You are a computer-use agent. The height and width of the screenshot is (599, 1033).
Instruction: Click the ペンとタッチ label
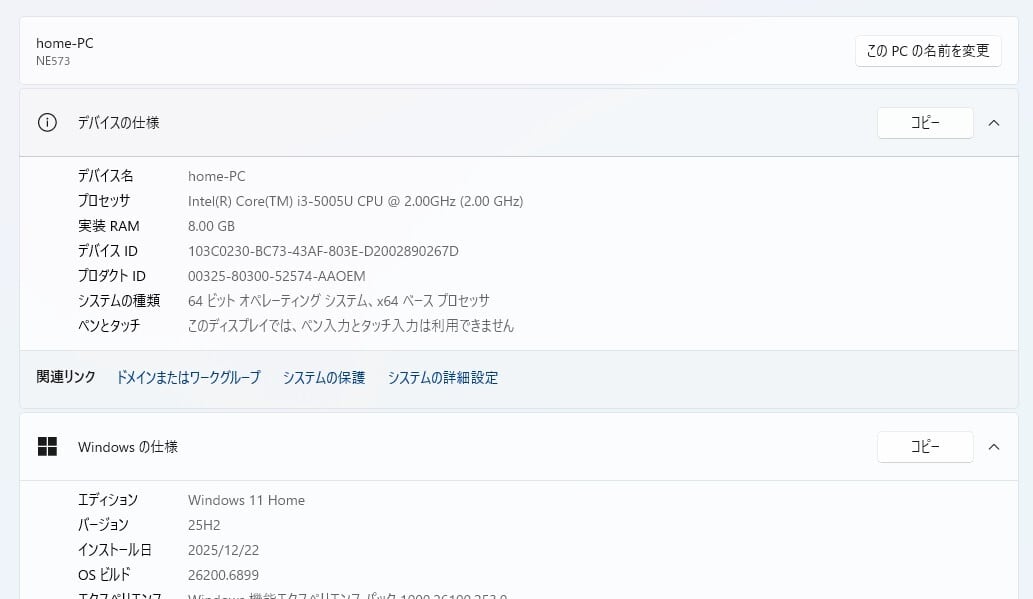(109, 326)
